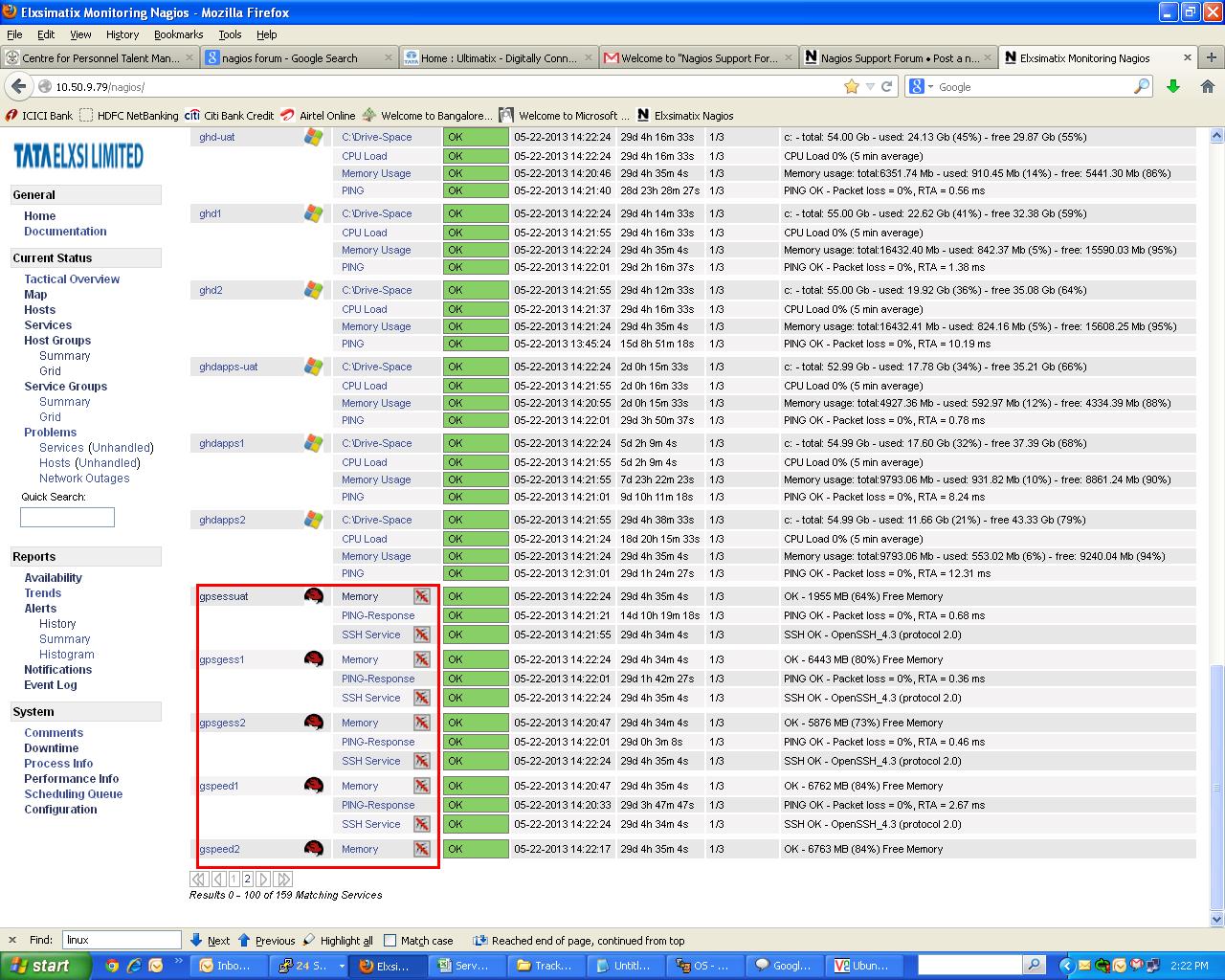Screen dimensions: 1225x980
Task: Click the Windows icon beside ghd-uat host
Action: [x=313, y=137]
